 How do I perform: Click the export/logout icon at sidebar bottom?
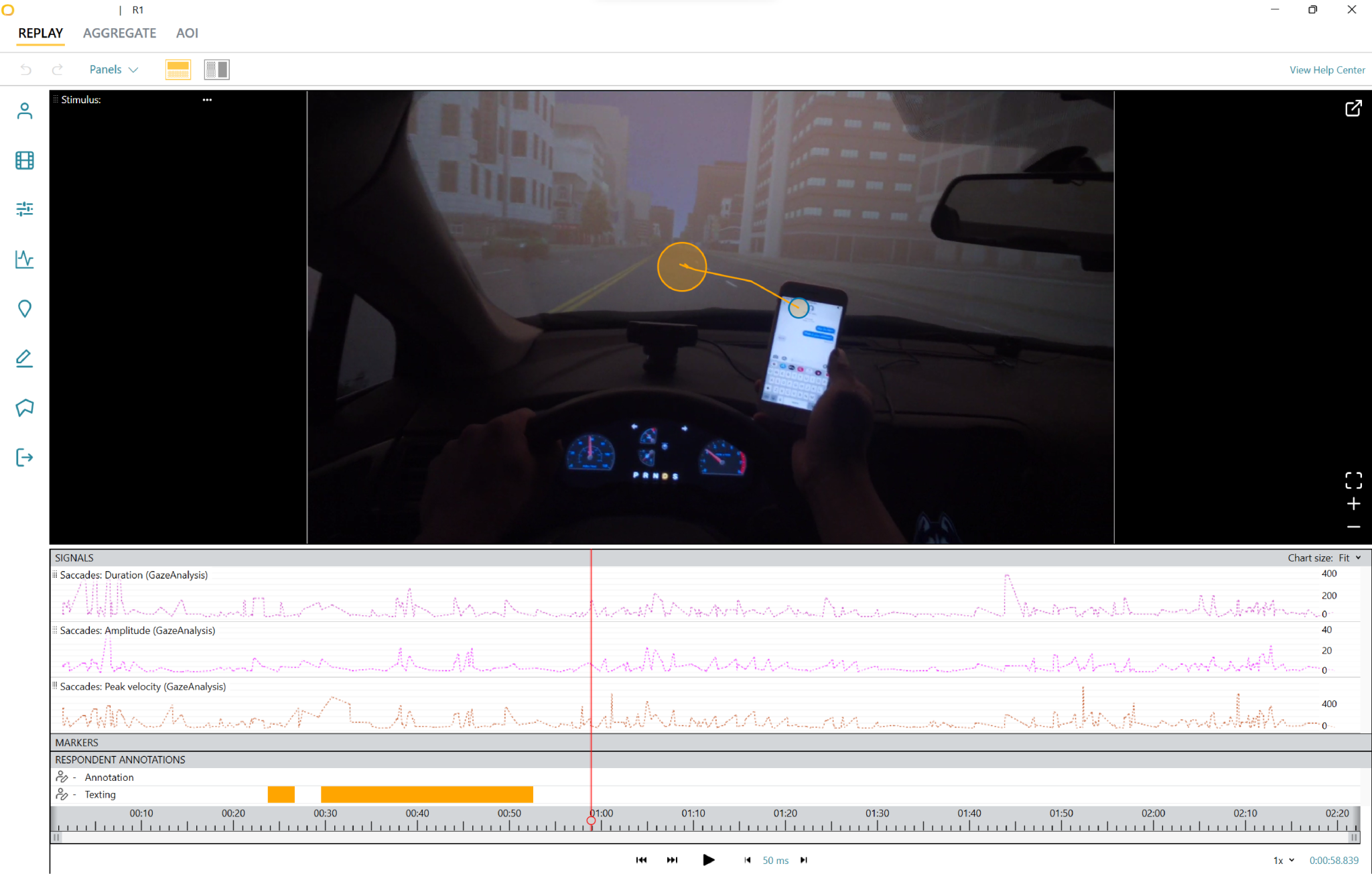coord(24,457)
